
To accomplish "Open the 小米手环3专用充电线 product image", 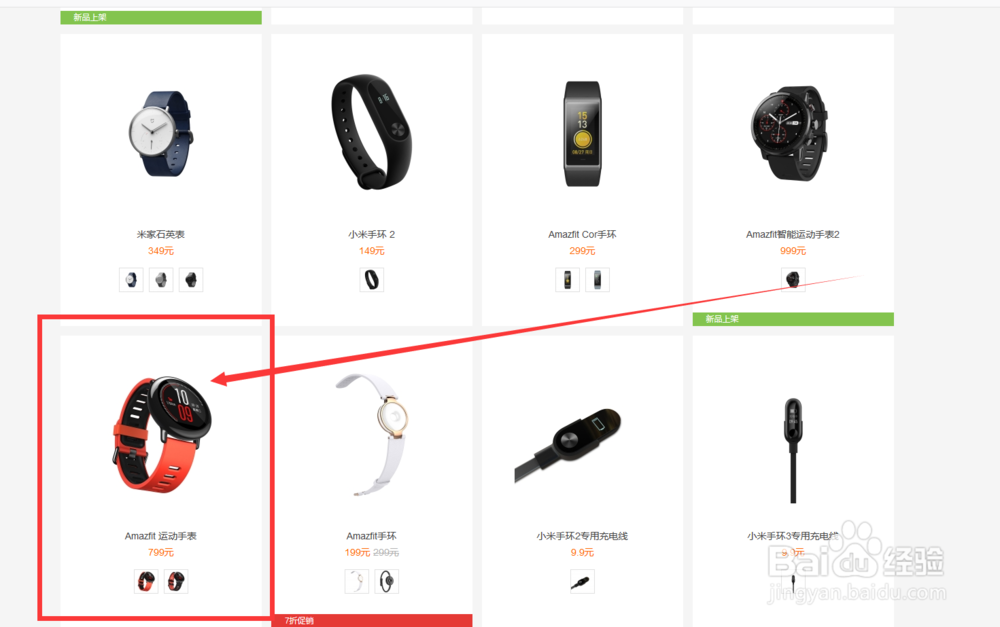I will [x=793, y=450].
